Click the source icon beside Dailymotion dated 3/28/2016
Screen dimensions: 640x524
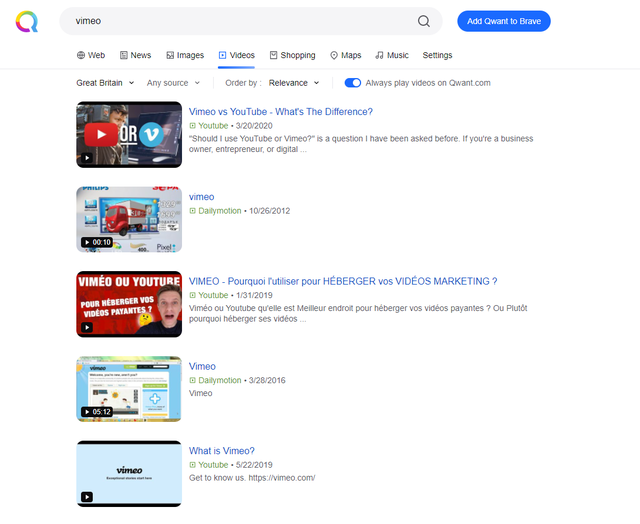(192, 380)
